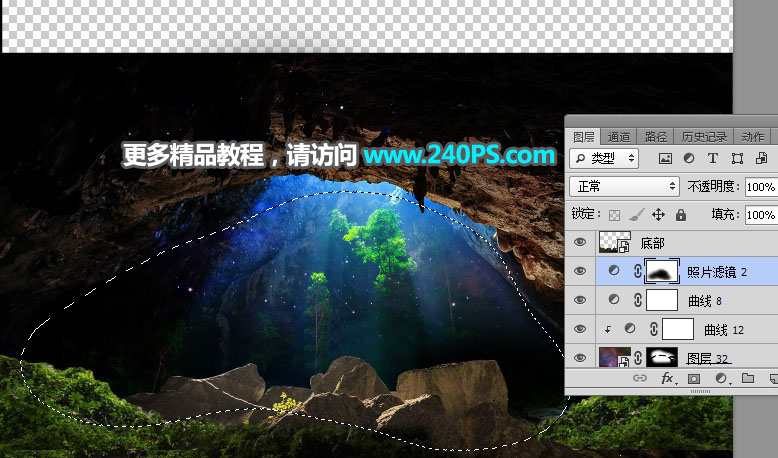Click clipping arrow on 曲线 12 layer
This screenshot has height=458, width=778.
607,329
